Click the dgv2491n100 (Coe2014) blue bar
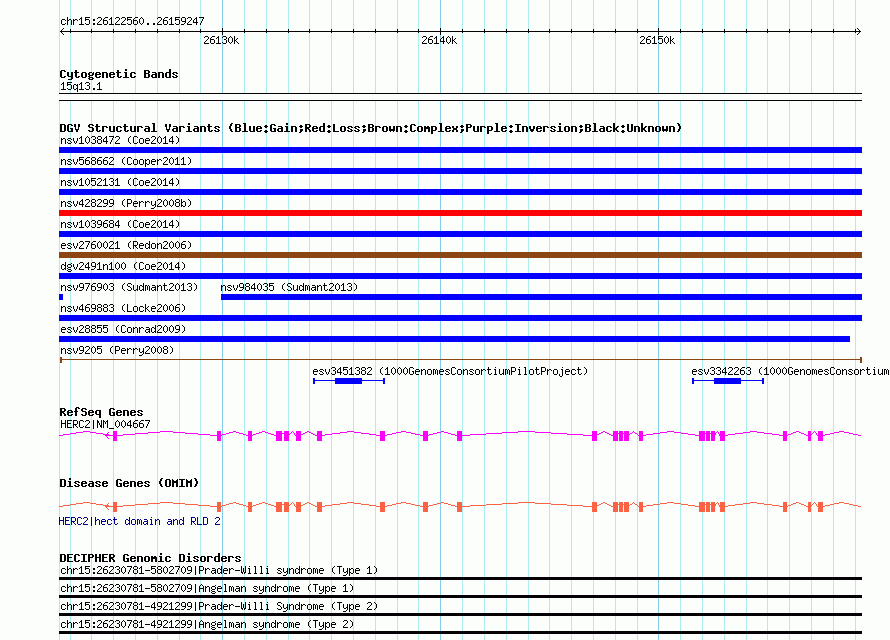 click(x=460, y=276)
